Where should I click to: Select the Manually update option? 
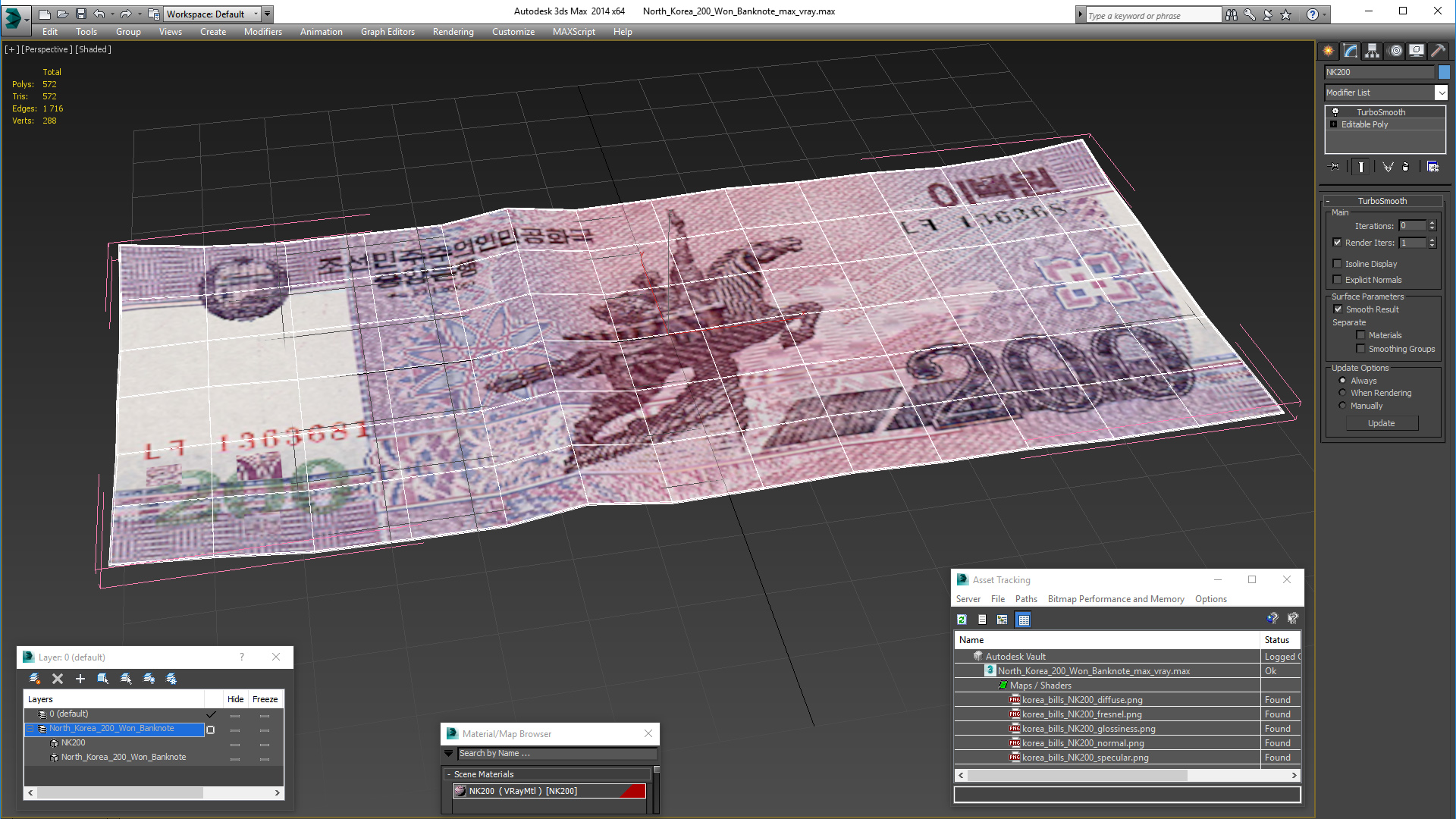1342,406
